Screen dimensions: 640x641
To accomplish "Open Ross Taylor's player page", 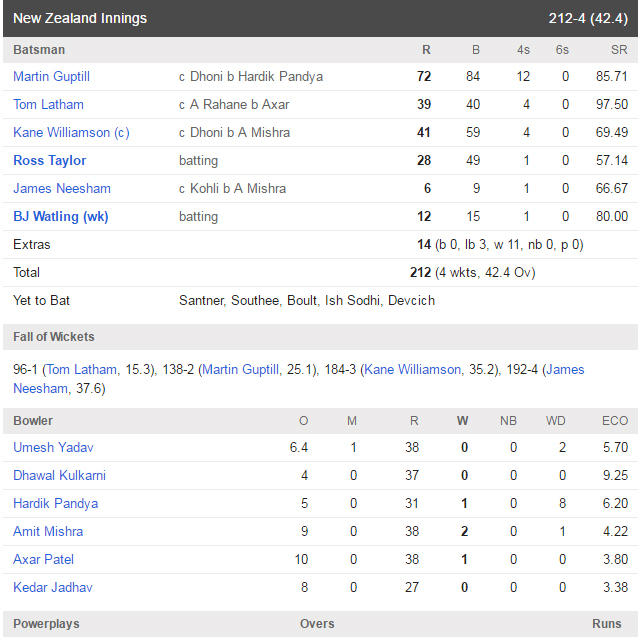I will (49, 160).
